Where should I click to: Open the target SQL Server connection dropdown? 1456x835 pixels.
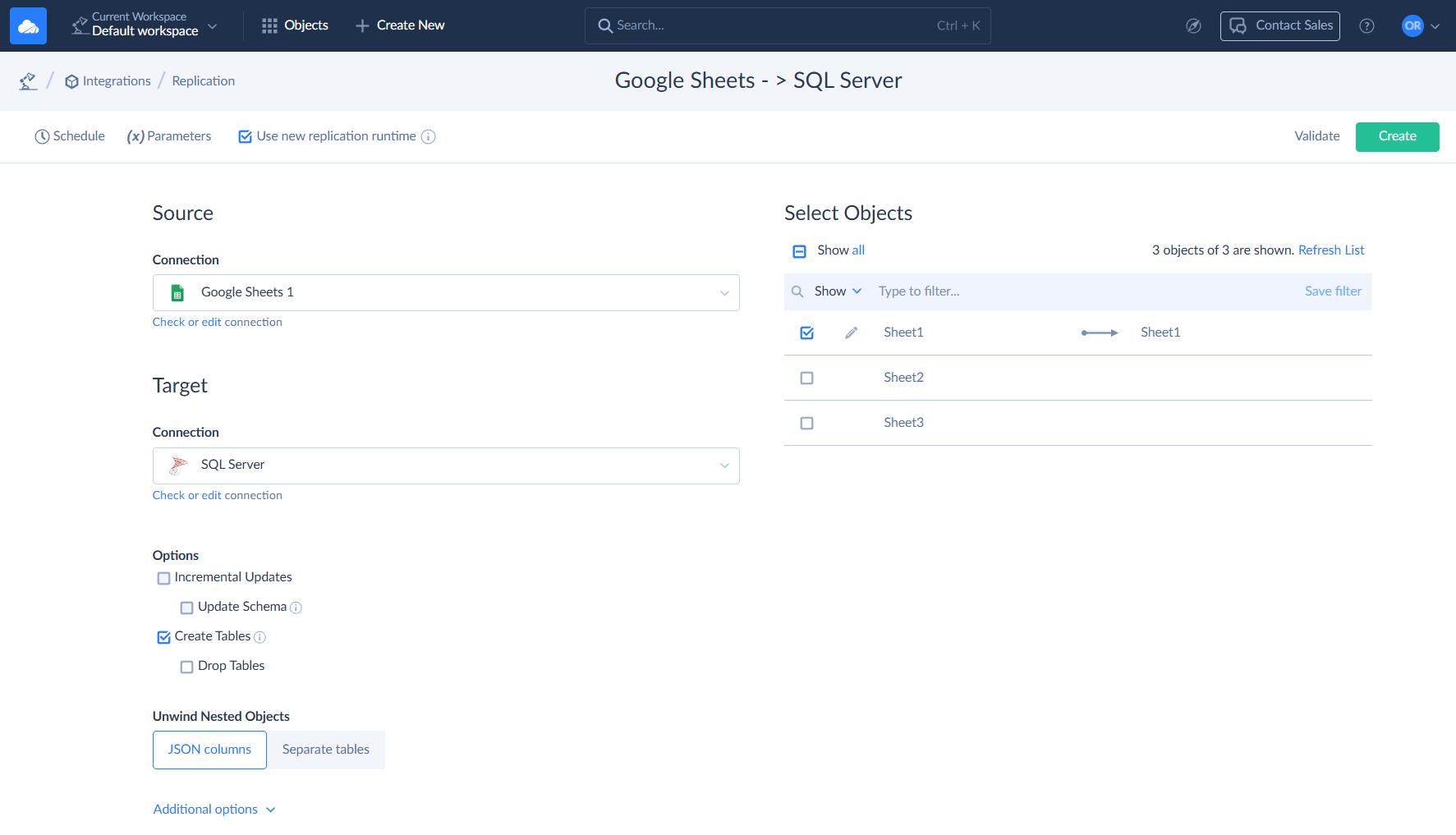pyautogui.click(x=446, y=466)
